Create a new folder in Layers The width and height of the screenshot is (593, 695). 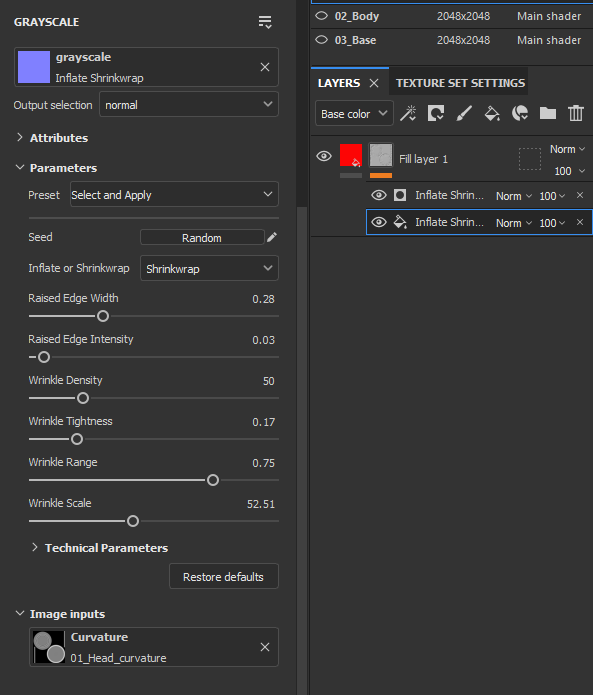pyautogui.click(x=548, y=113)
